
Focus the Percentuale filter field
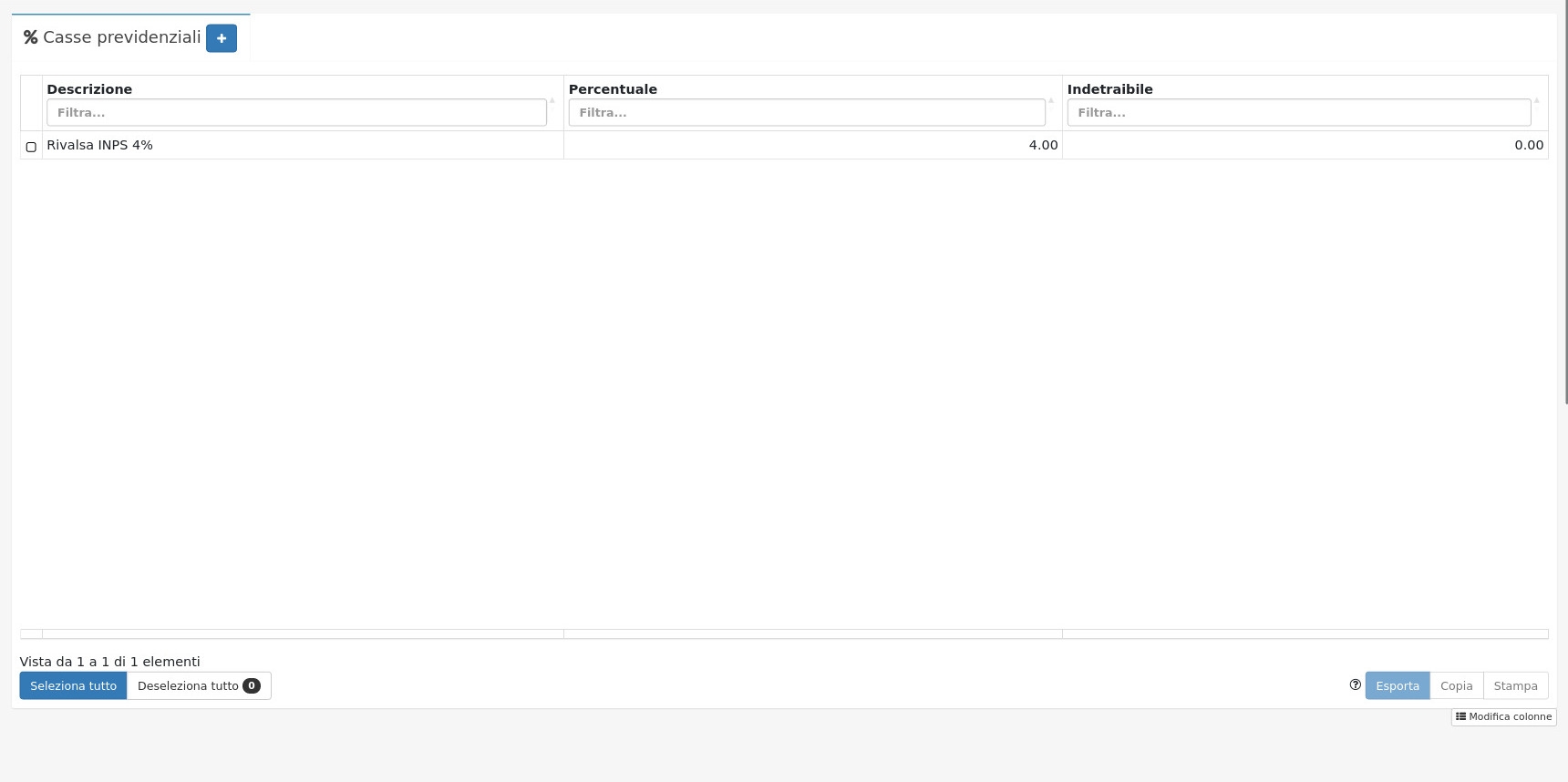click(806, 113)
